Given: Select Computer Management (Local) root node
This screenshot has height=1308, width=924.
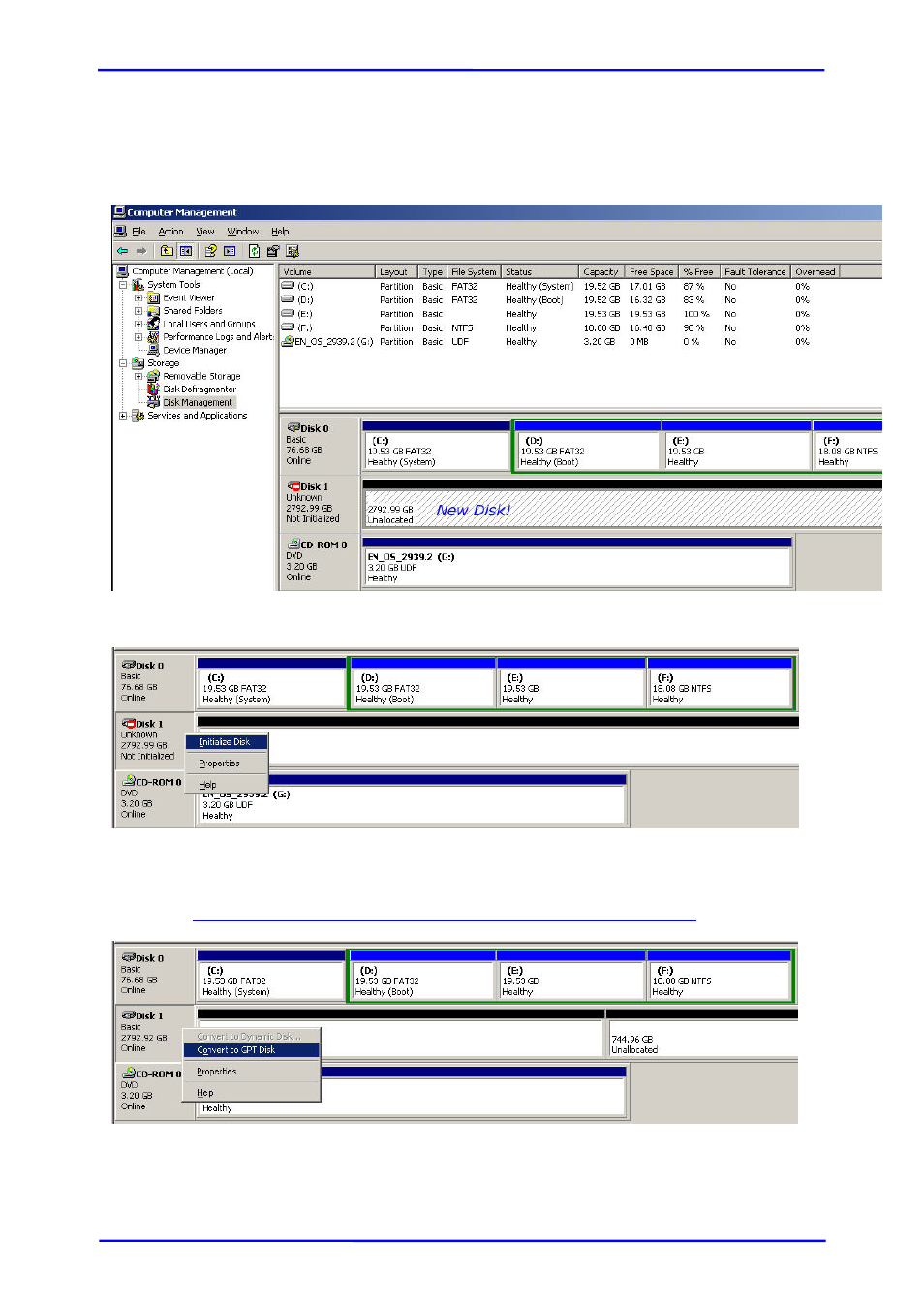Looking at the screenshot, I should tap(193, 271).
